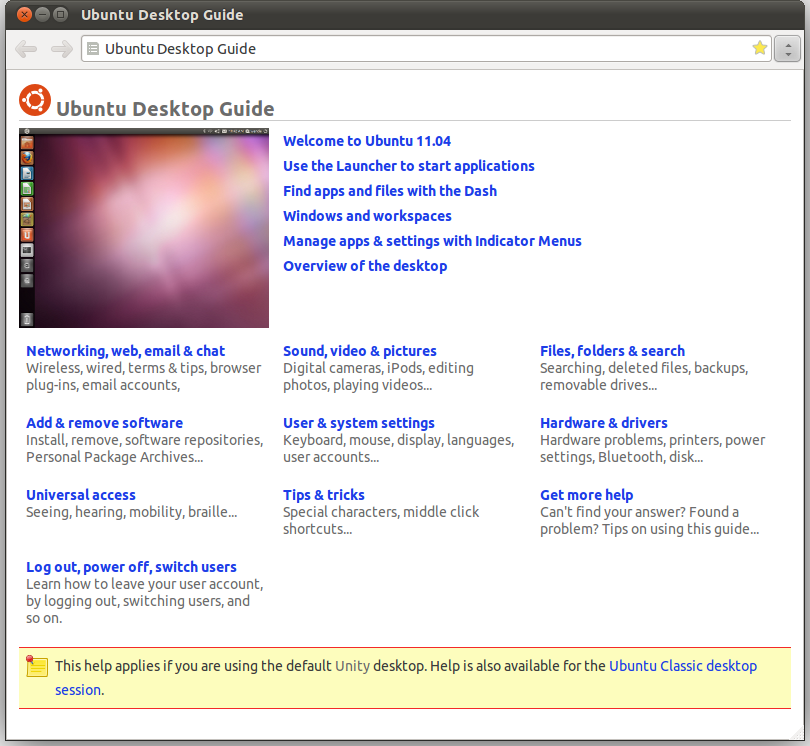Click the Ubuntu Desktop Guide location field
Screen dimensions: 810x746
tap(426, 49)
